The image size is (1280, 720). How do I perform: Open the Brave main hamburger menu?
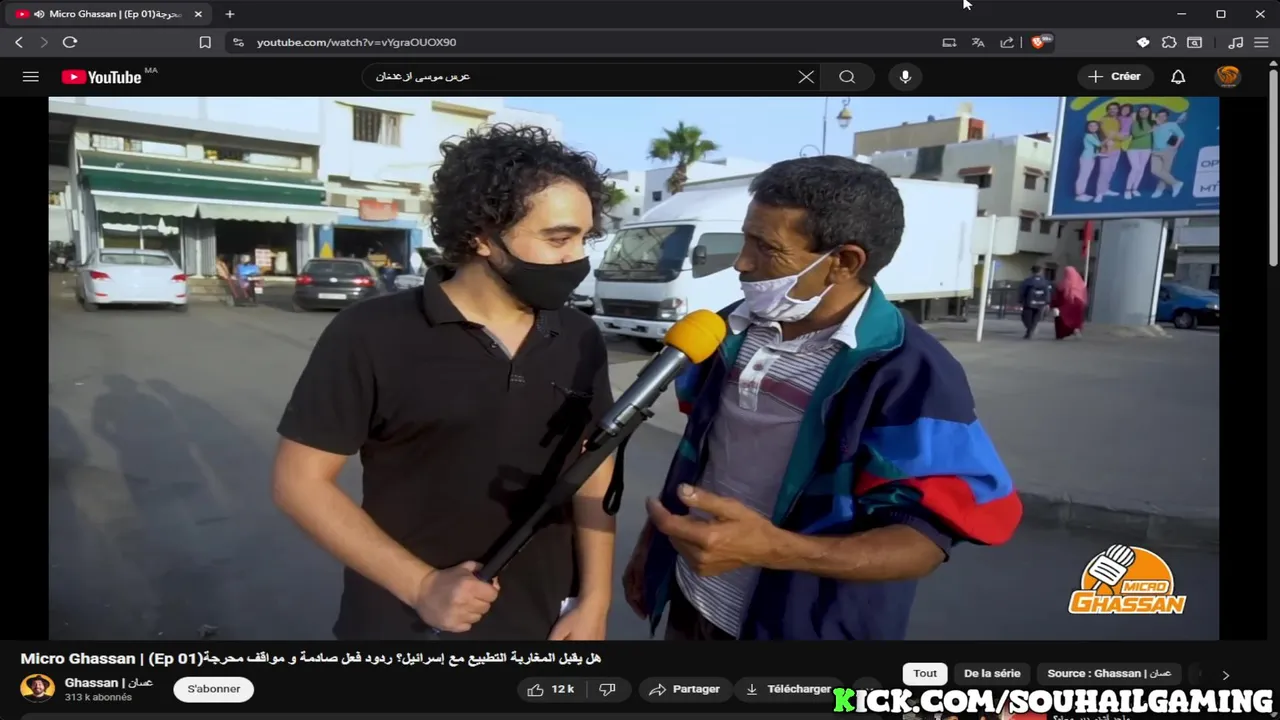(1262, 42)
